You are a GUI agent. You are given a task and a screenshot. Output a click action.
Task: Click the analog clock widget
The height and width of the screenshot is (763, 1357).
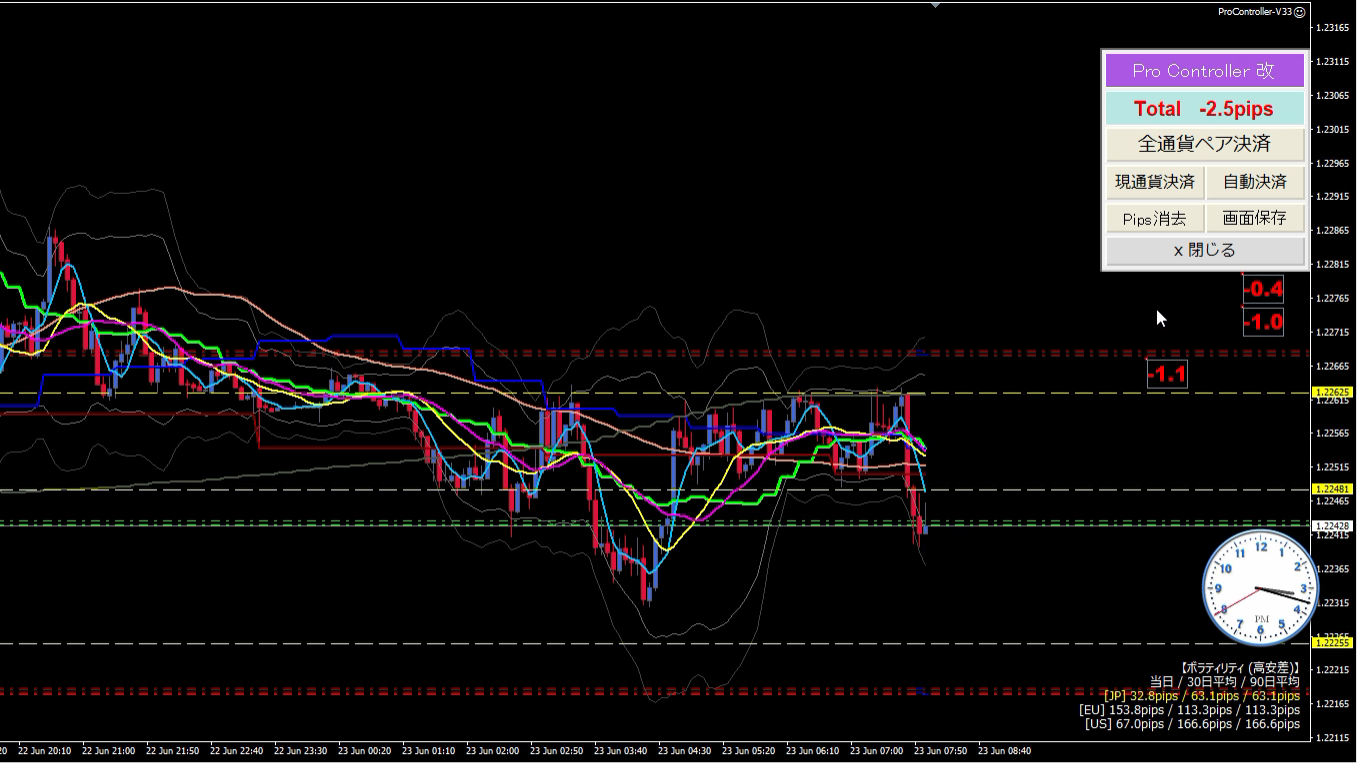tap(1260, 587)
